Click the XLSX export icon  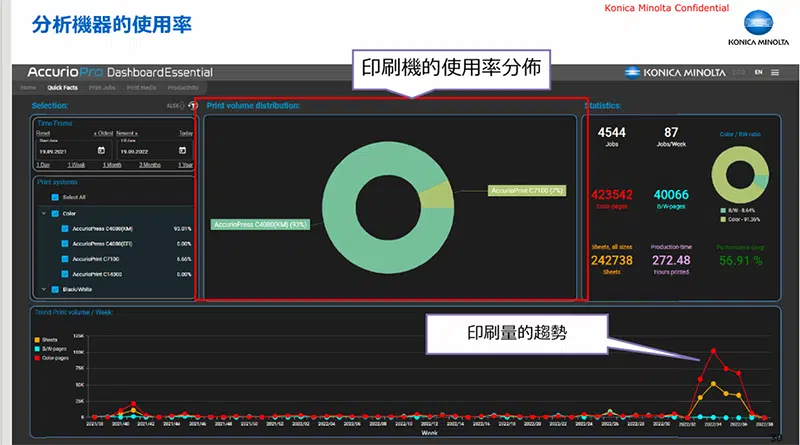point(175,106)
